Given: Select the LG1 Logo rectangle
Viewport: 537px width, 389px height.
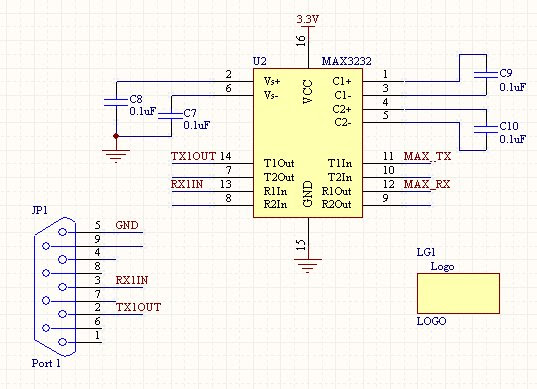Looking at the screenshot, I should click(458, 293).
